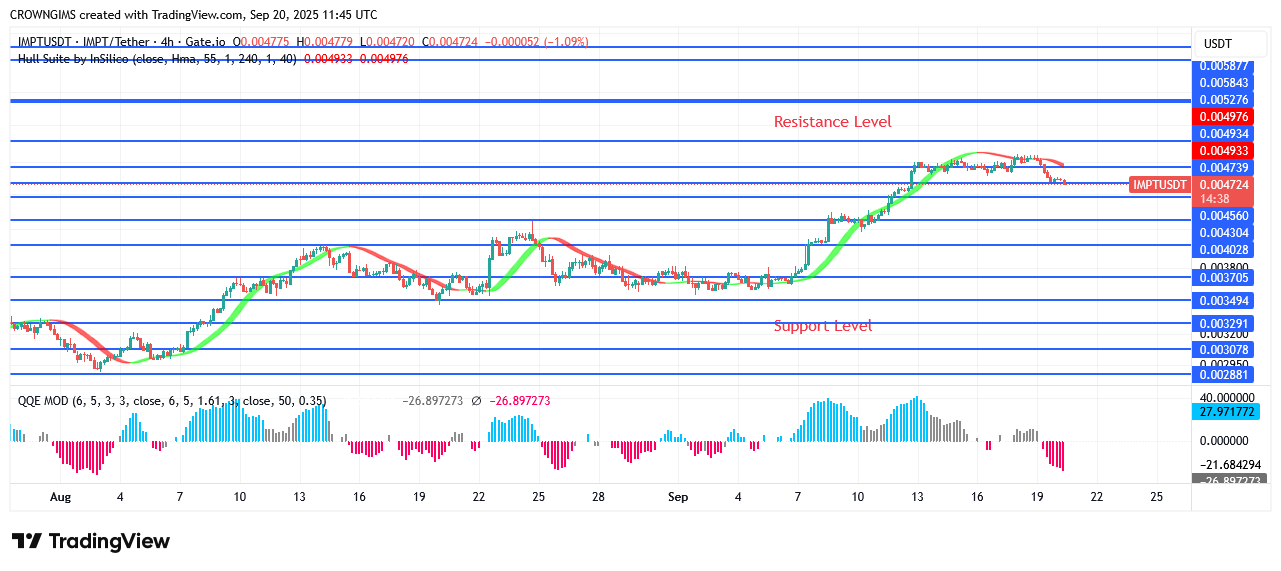Click the 0.004724 current price label

(x=1223, y=184)
